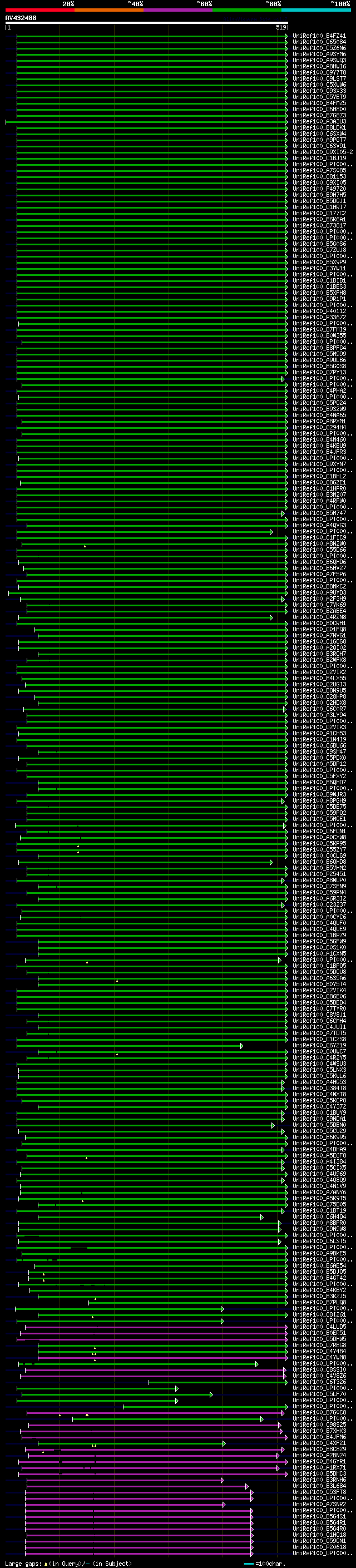Open hit UniRef100_A9SYM6
The width and height of the screenshot is (356, 1568).
pos(319,54)
